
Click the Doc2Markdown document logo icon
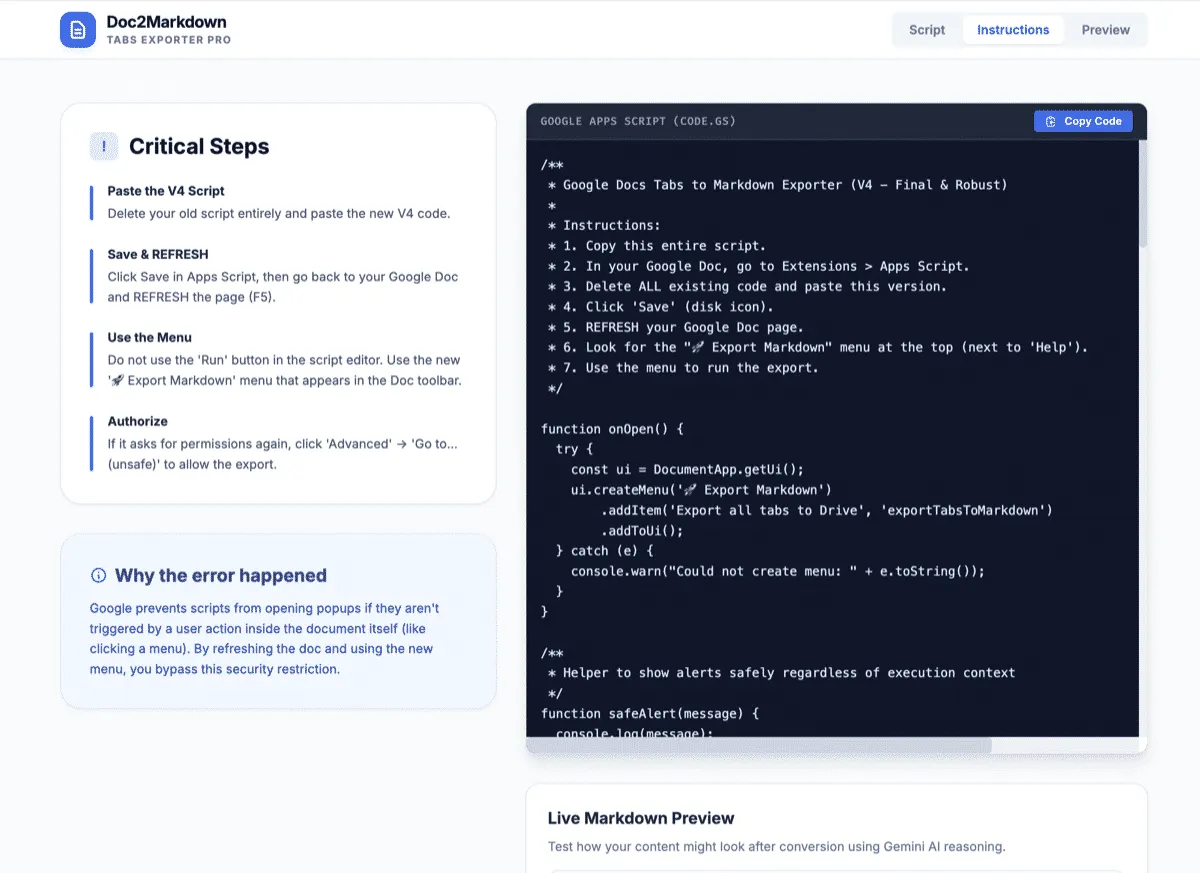pos(78,29)
